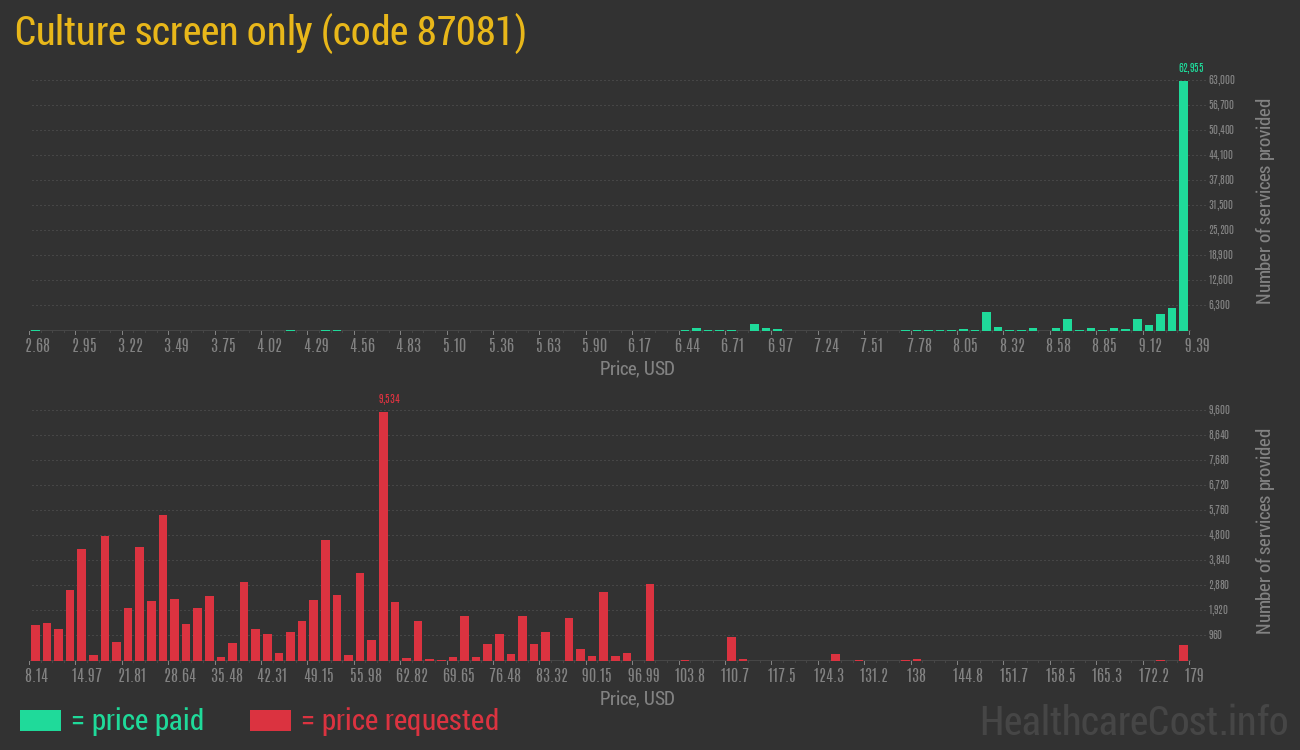Select the 9.39 tick on upper price axis
Image resolution: width=1300 pixels, height=750 pixels.
1196,346
